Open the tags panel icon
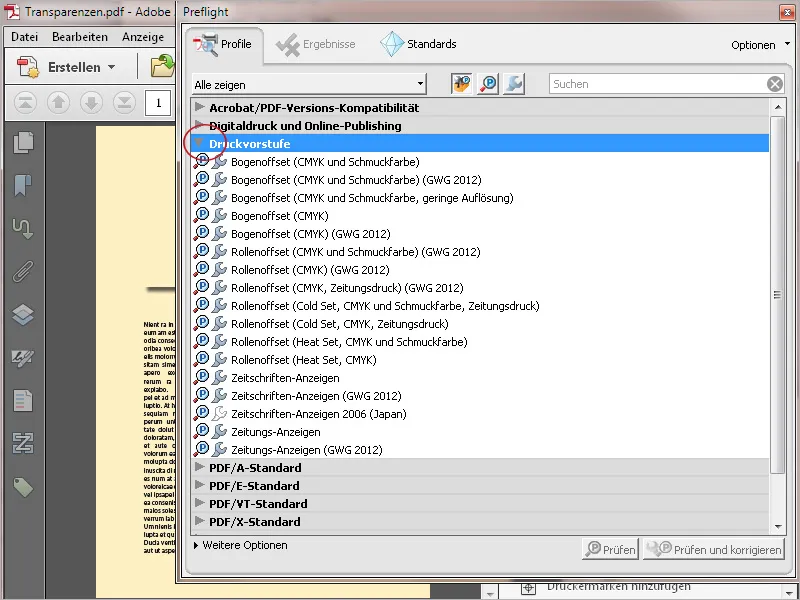The image size is (800, 600). (x=23, y=487)
